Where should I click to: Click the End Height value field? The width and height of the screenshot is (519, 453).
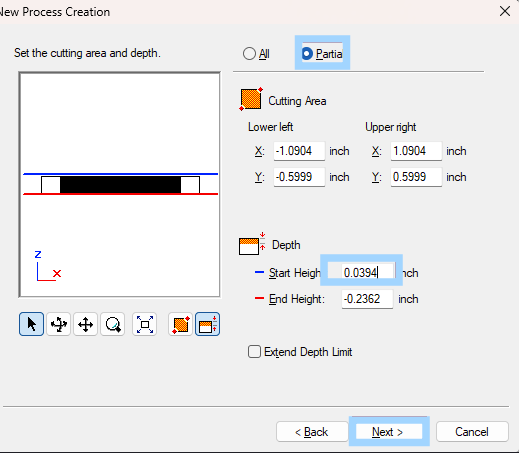point(367,299)
